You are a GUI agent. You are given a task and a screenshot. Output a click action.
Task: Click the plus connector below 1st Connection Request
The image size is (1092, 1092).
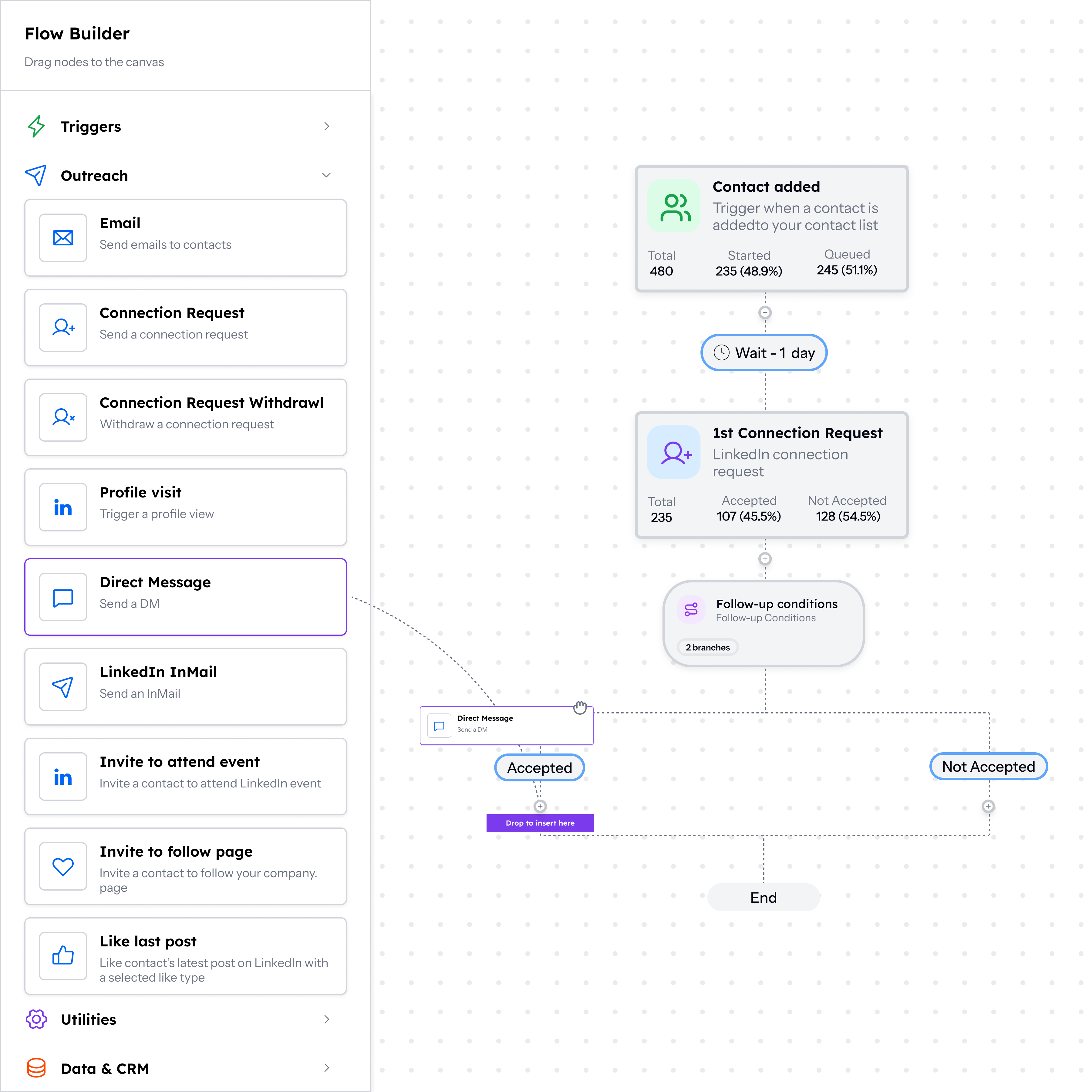[765, 559]
